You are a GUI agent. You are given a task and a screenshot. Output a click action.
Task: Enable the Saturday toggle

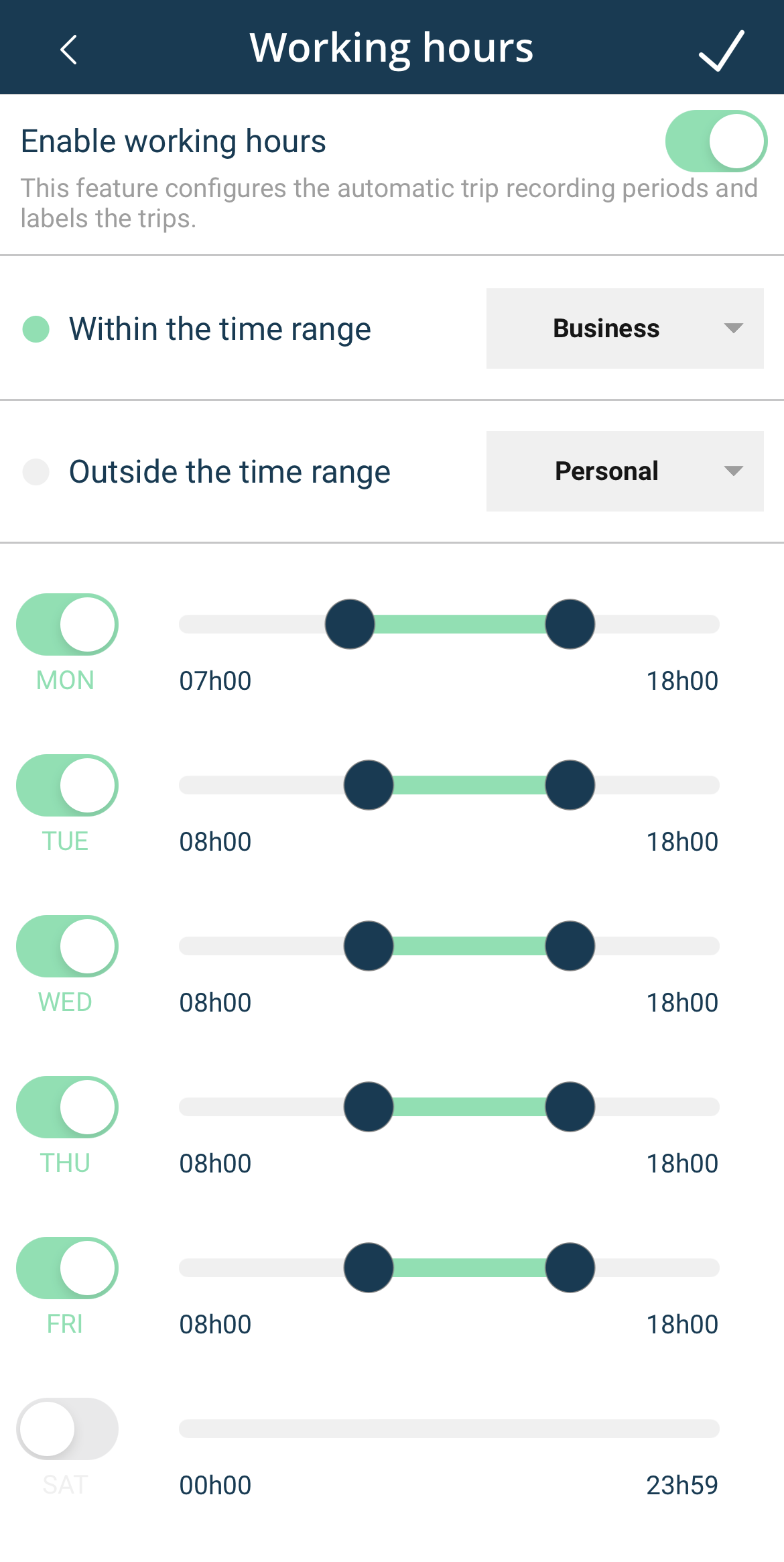[x=67, y=1429]
